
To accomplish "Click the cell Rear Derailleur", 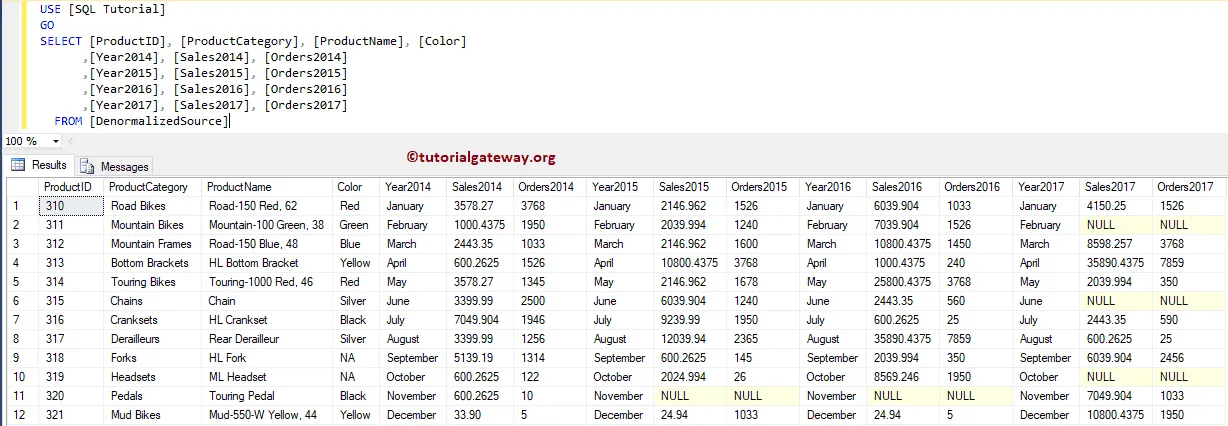I will pos(267,339).
